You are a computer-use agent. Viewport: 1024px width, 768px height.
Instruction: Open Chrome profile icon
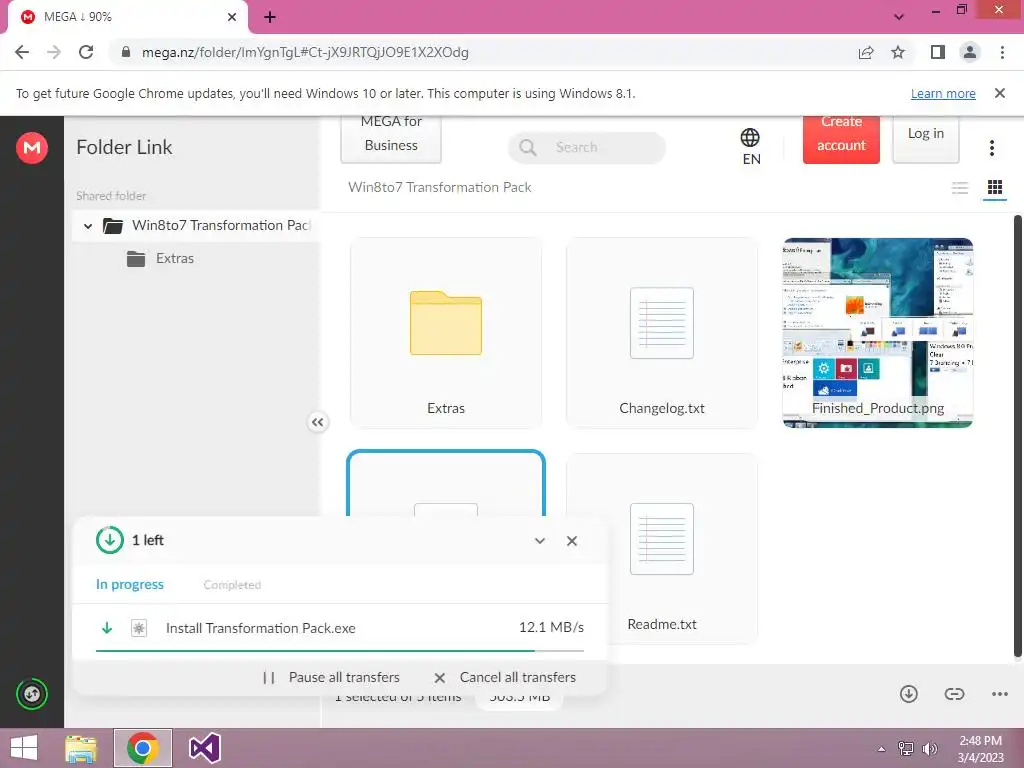(970, 52)
